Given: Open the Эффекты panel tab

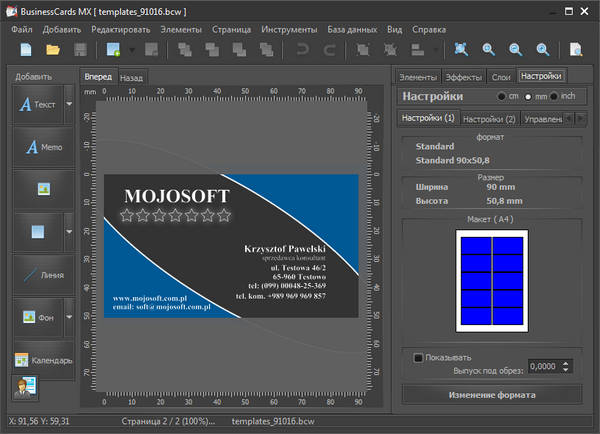Looking at the screenshot, I should pyautogui.click(x=464, y=77).
